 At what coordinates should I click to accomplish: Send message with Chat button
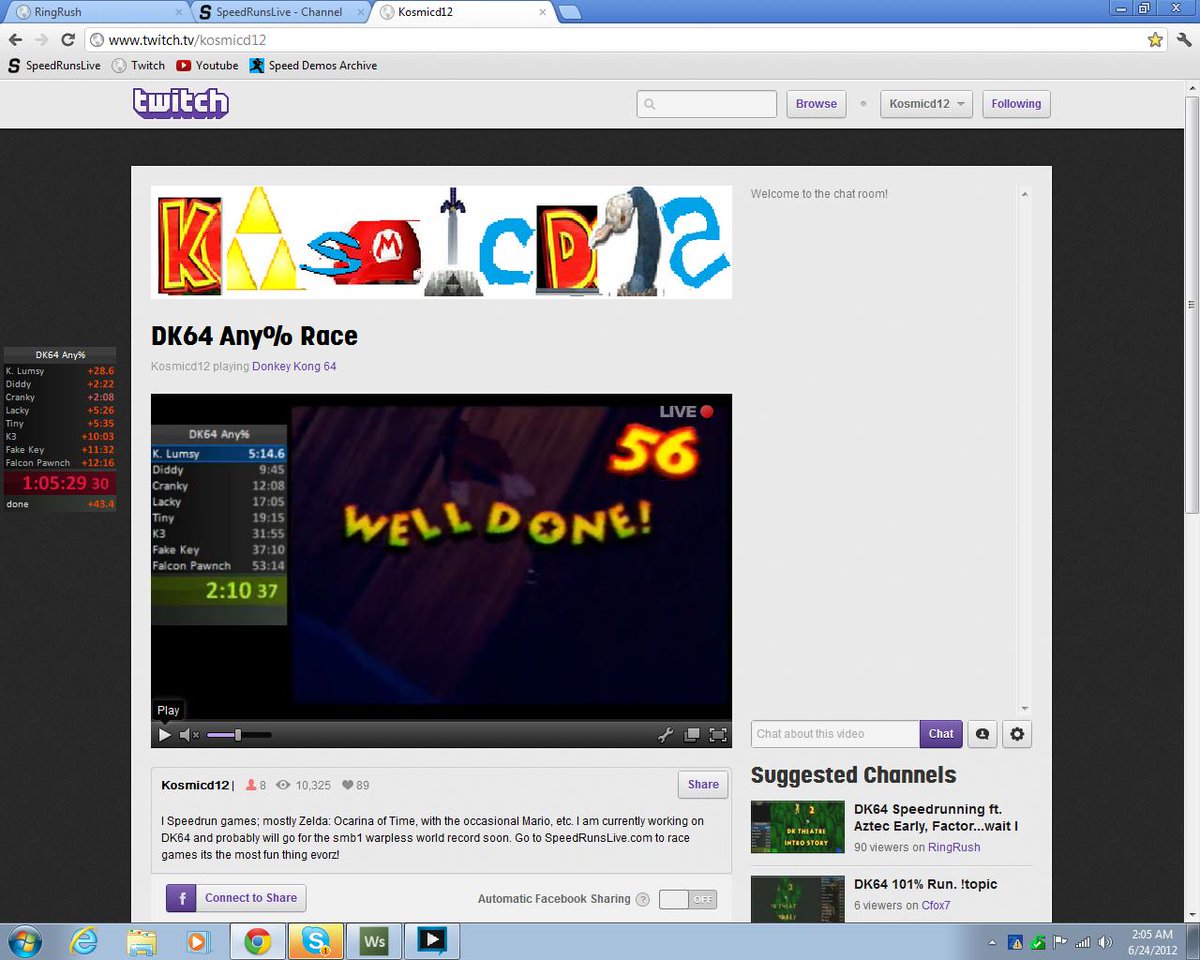pos(941,734)
